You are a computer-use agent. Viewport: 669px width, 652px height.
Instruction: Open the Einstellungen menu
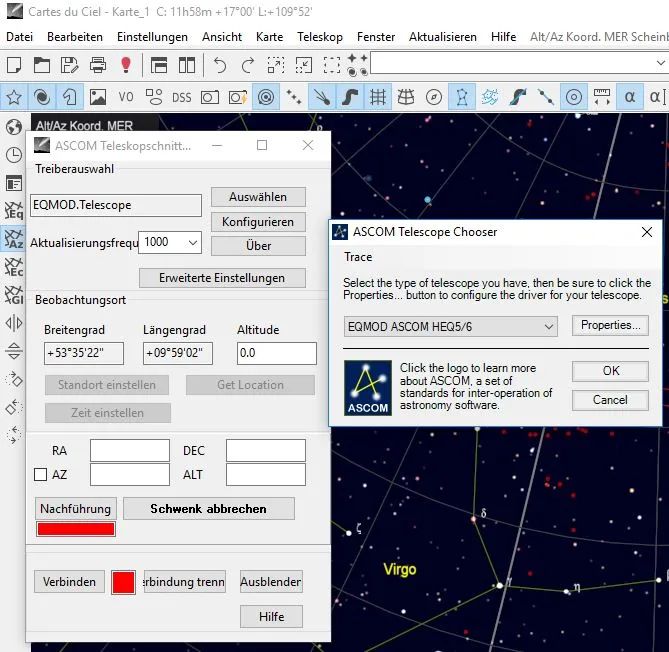152,37
